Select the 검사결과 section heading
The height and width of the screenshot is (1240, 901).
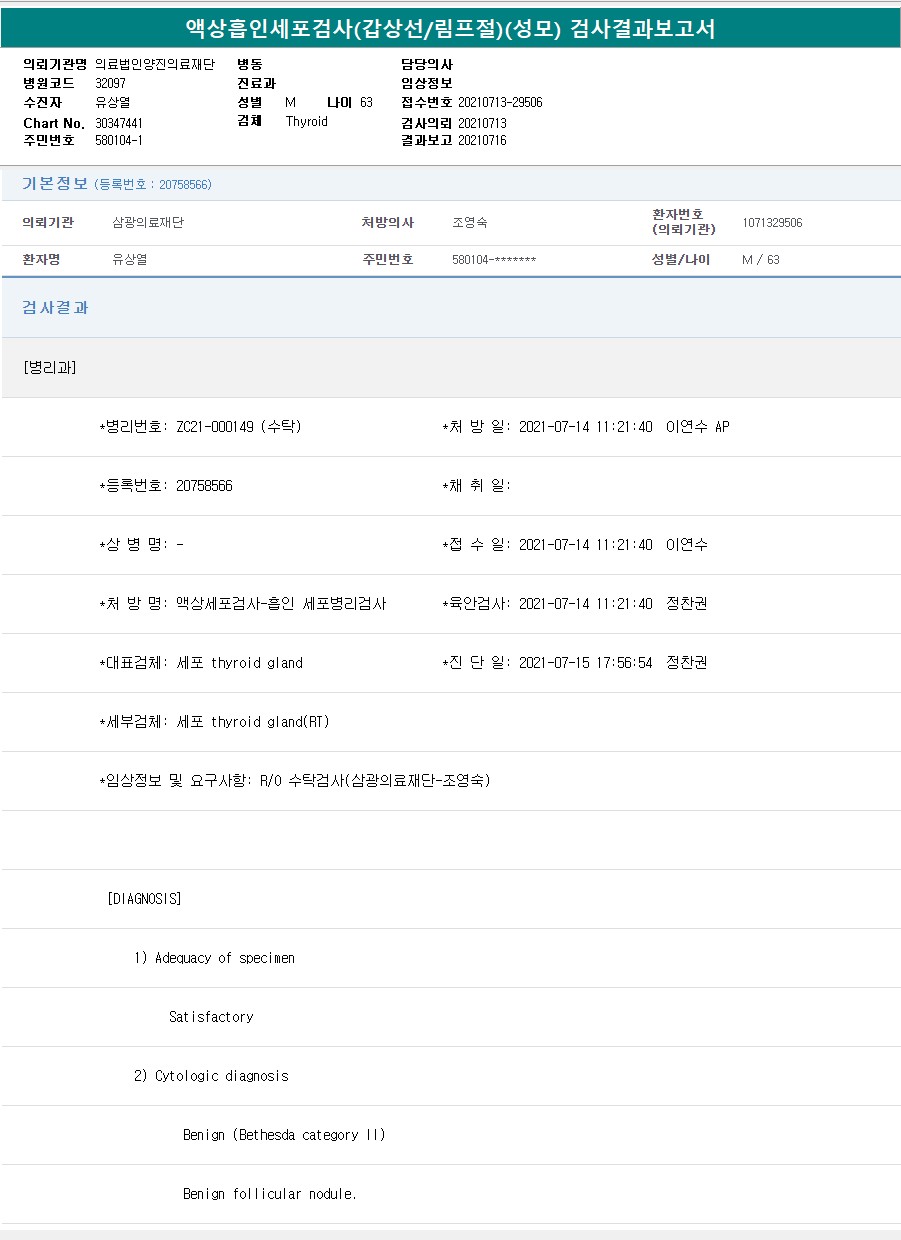point(55,308)
